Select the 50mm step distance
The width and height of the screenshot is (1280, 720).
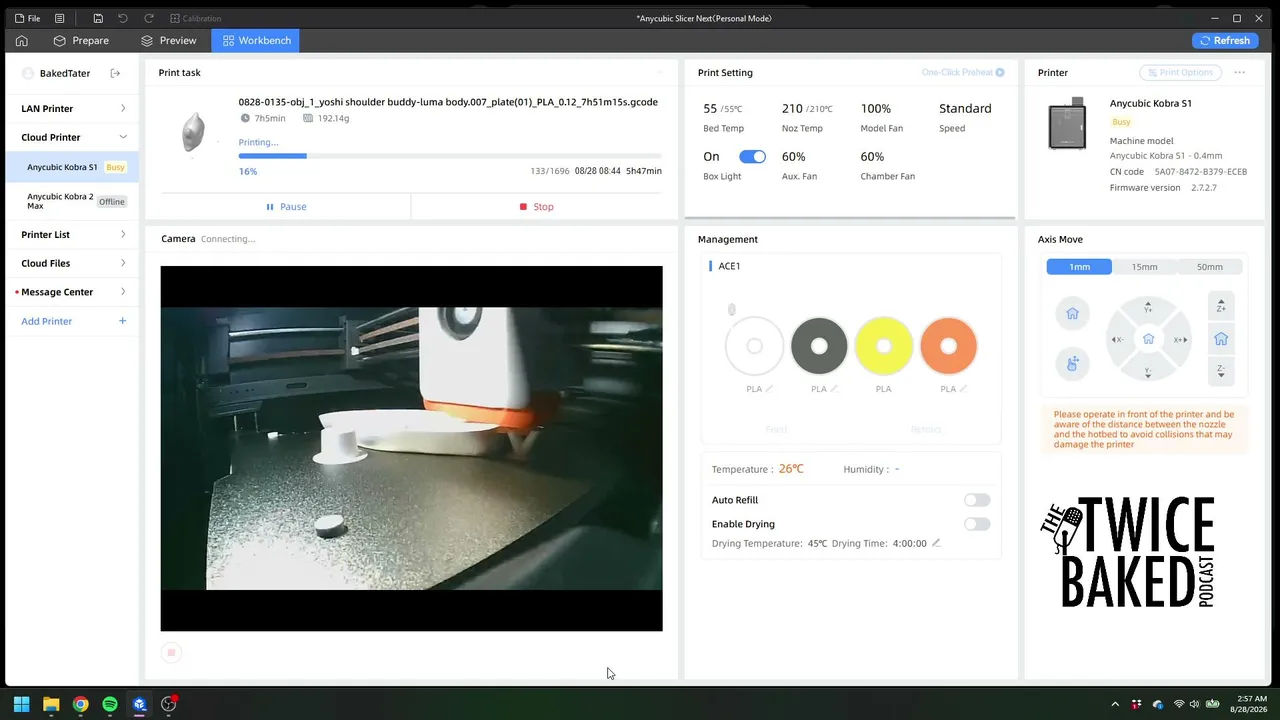[1210, 267]
